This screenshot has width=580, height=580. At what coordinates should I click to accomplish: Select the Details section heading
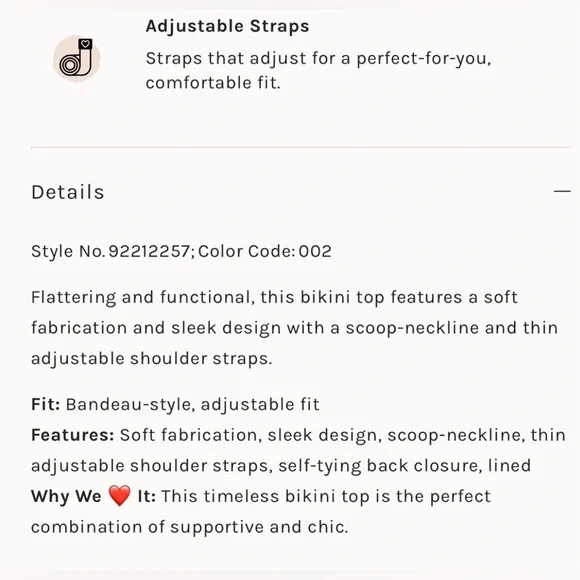coord(68,192)
